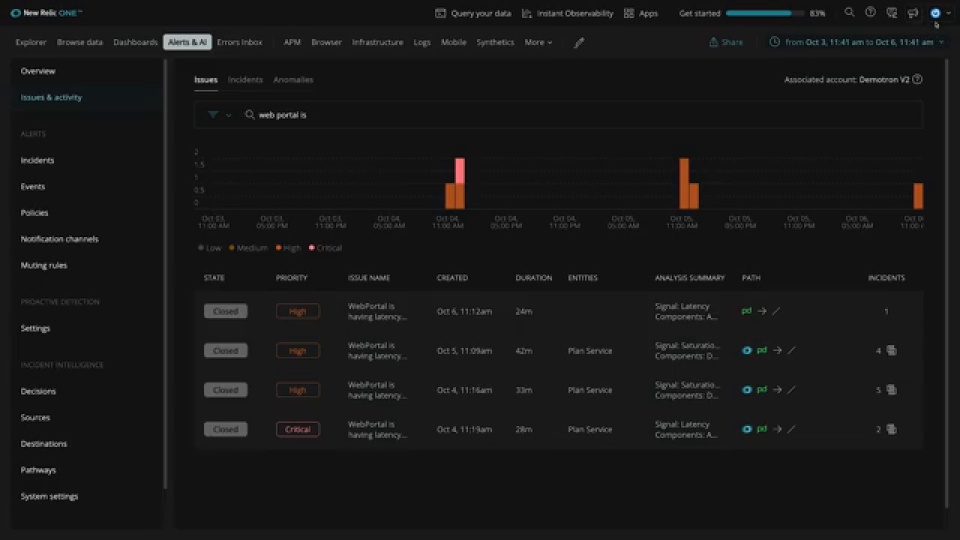Click the Get started progress bar
The width and height of the screenshot is (960, 540).
click(764, 13)
